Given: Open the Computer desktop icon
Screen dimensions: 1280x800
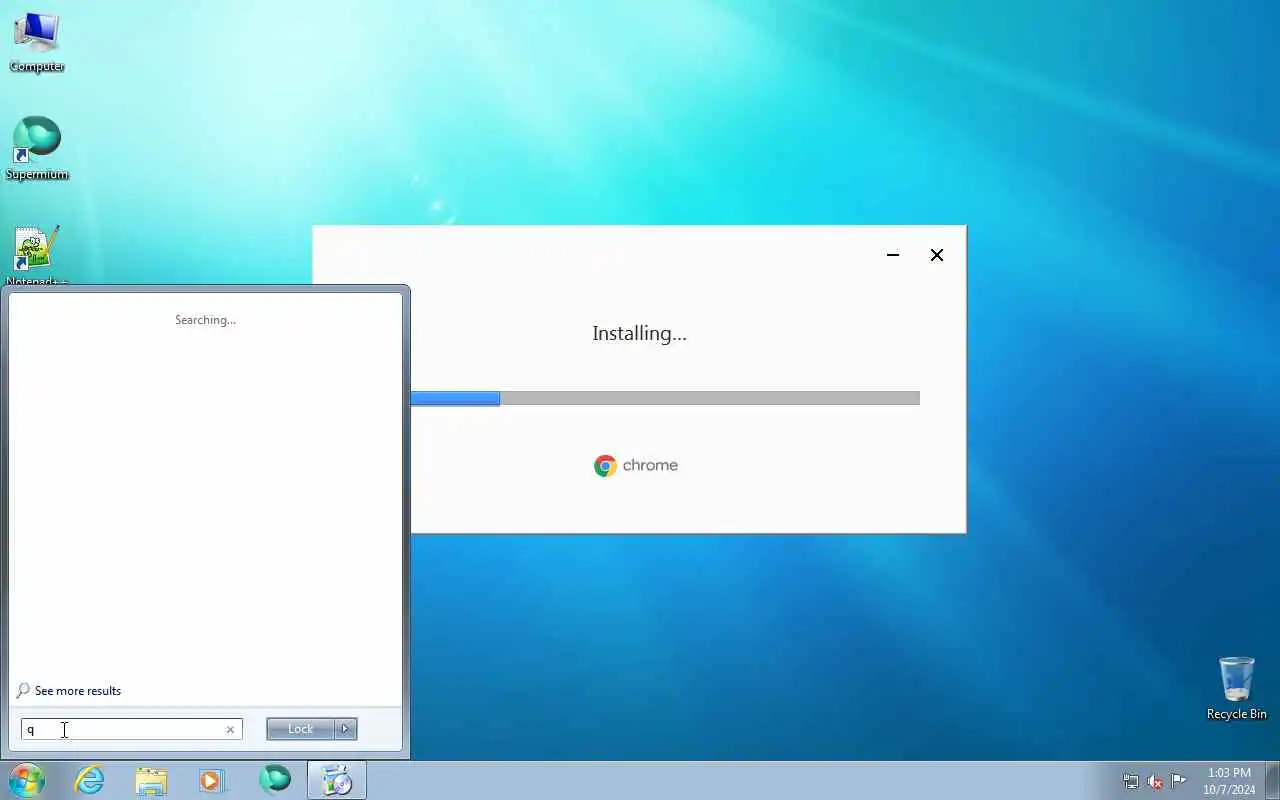Looking at the screenshot, I should 37,42.
